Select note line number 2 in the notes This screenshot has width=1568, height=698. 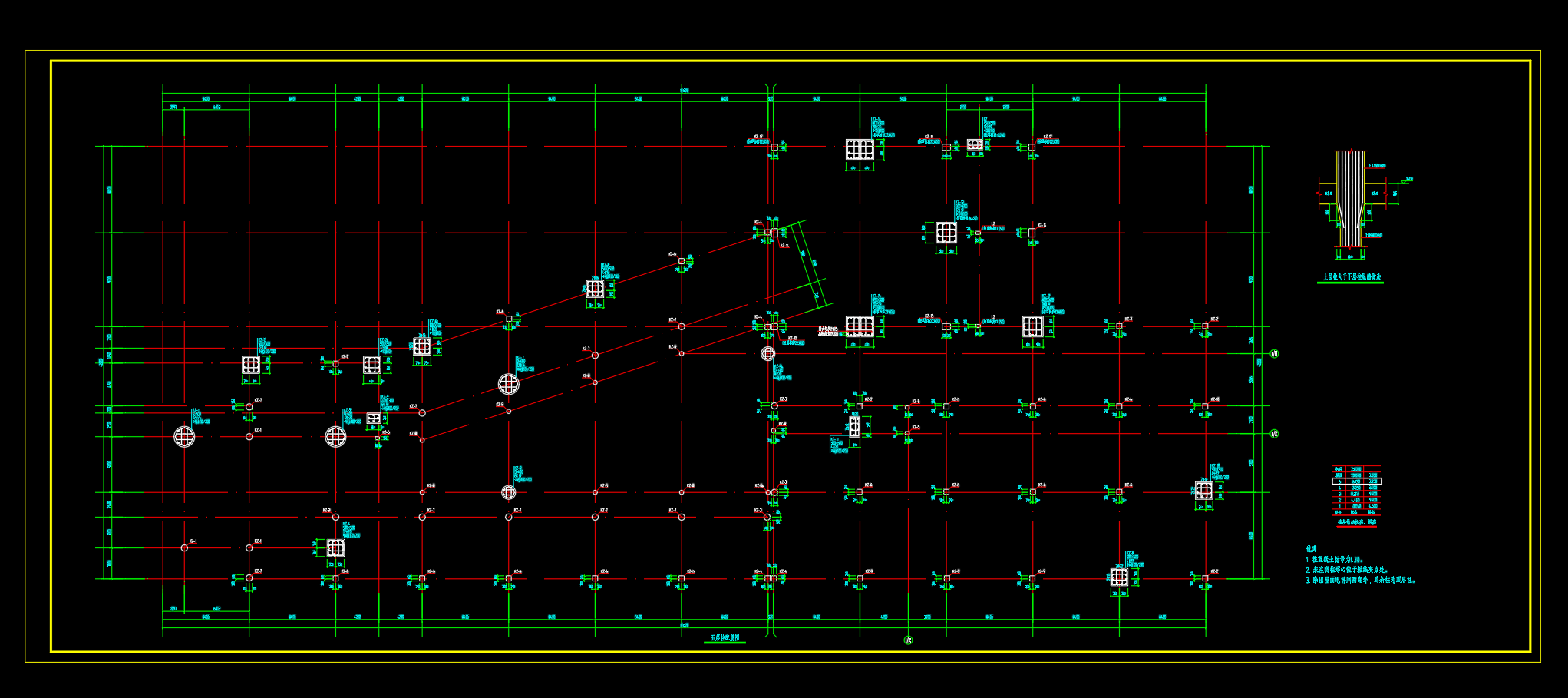click(x=1347, y=570)
